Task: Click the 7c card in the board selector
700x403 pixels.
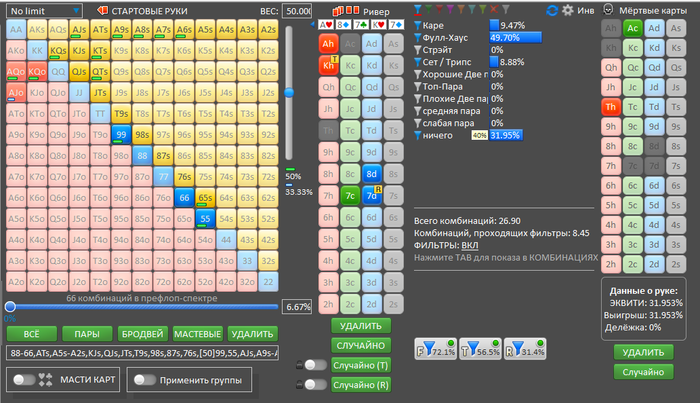Action: [x=350, y=195]
